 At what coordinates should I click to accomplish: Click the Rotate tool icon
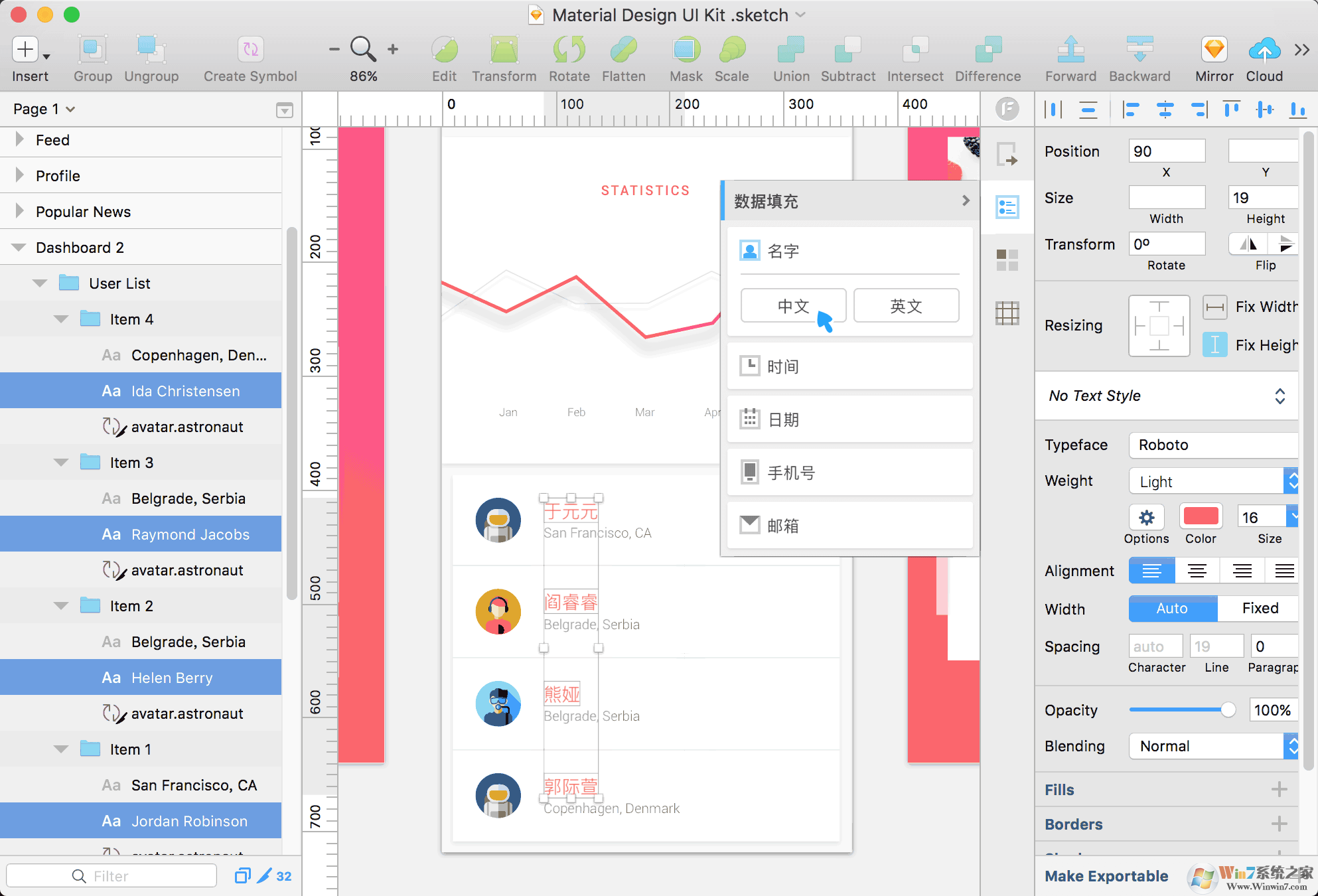click(569, 50)
